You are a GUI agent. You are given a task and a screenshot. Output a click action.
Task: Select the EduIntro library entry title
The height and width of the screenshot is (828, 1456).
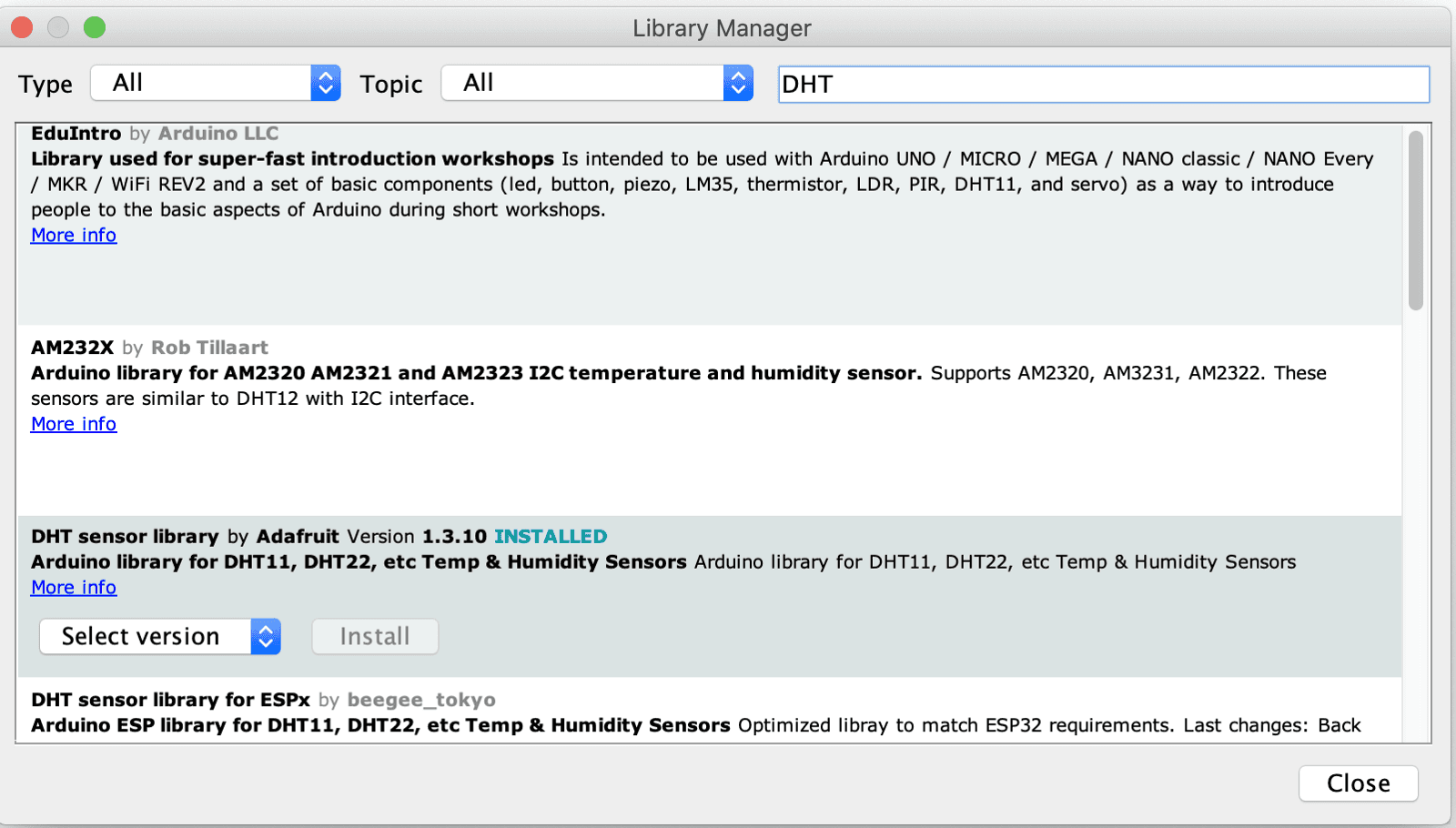pyautogui.click(x=76, y=134)
